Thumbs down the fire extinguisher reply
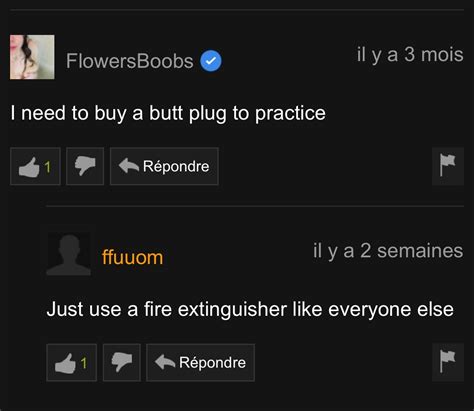 [x=122, y=362]
